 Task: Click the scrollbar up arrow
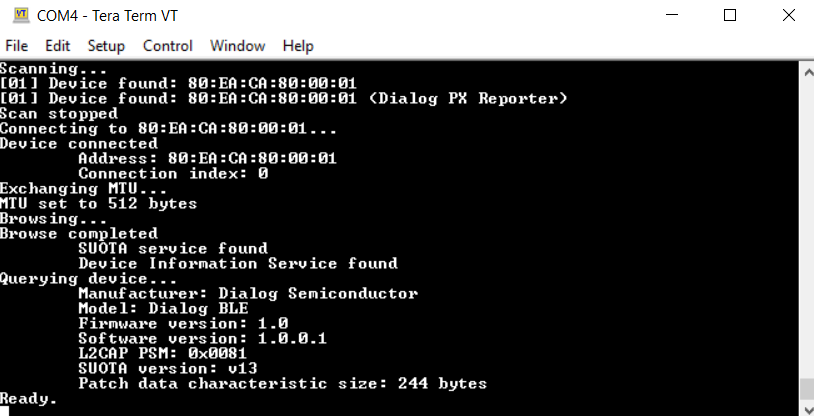(808, 72)
